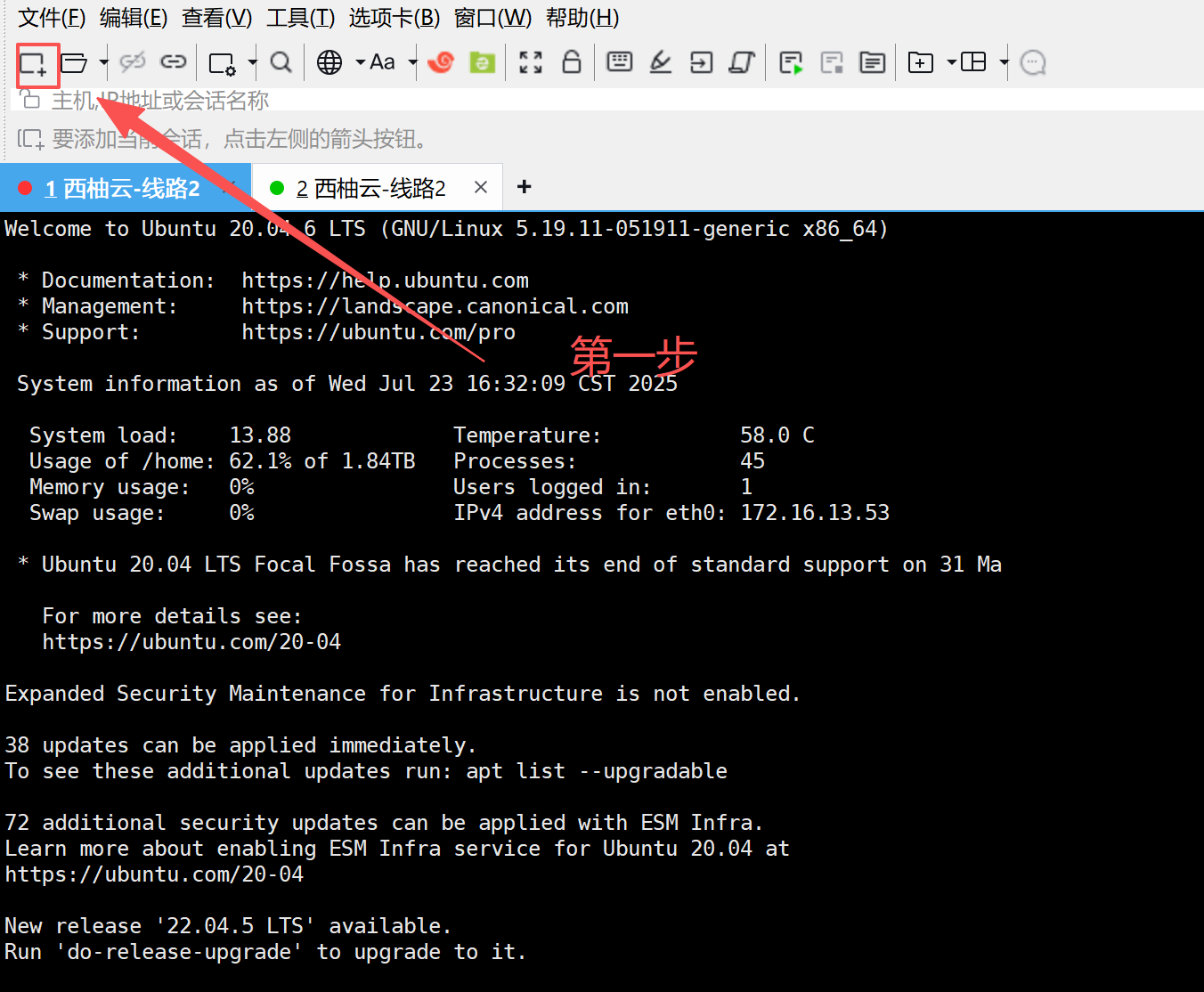Expand the Open Session dropdown arrow
Image resolution: width=1204 pixels, height=992 pixels.
(103, 62)
